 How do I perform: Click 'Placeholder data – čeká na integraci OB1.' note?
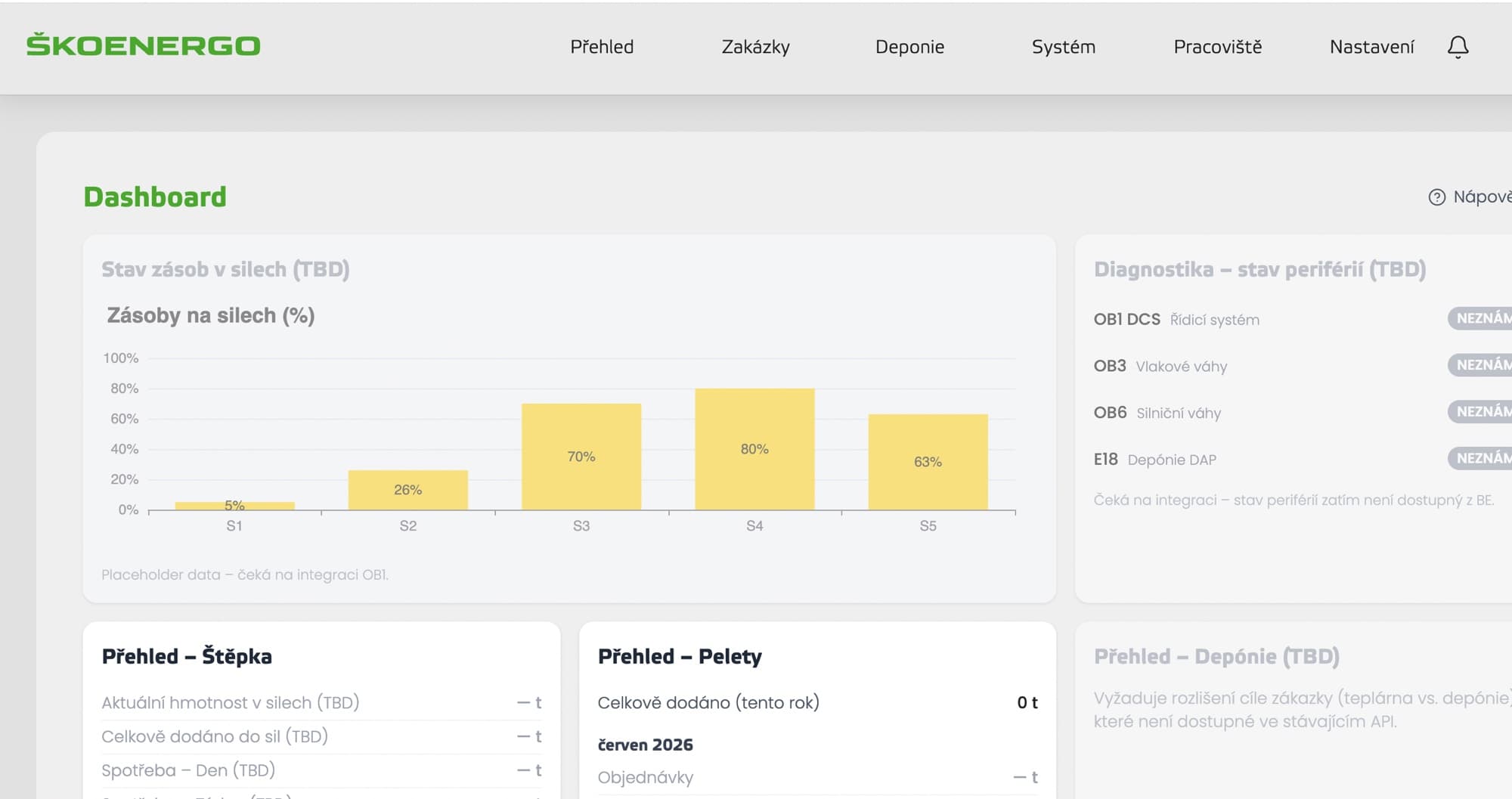pos(245,574)
